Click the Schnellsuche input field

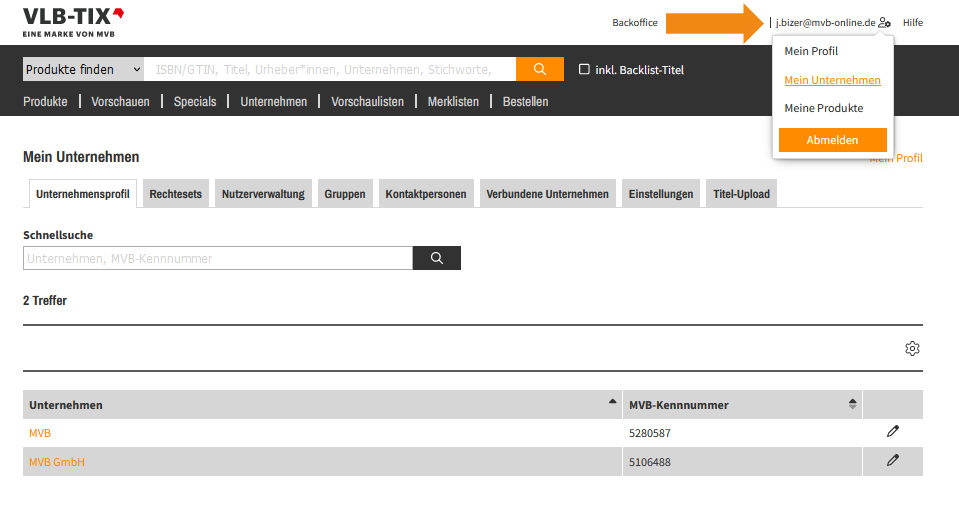point(218,258)
